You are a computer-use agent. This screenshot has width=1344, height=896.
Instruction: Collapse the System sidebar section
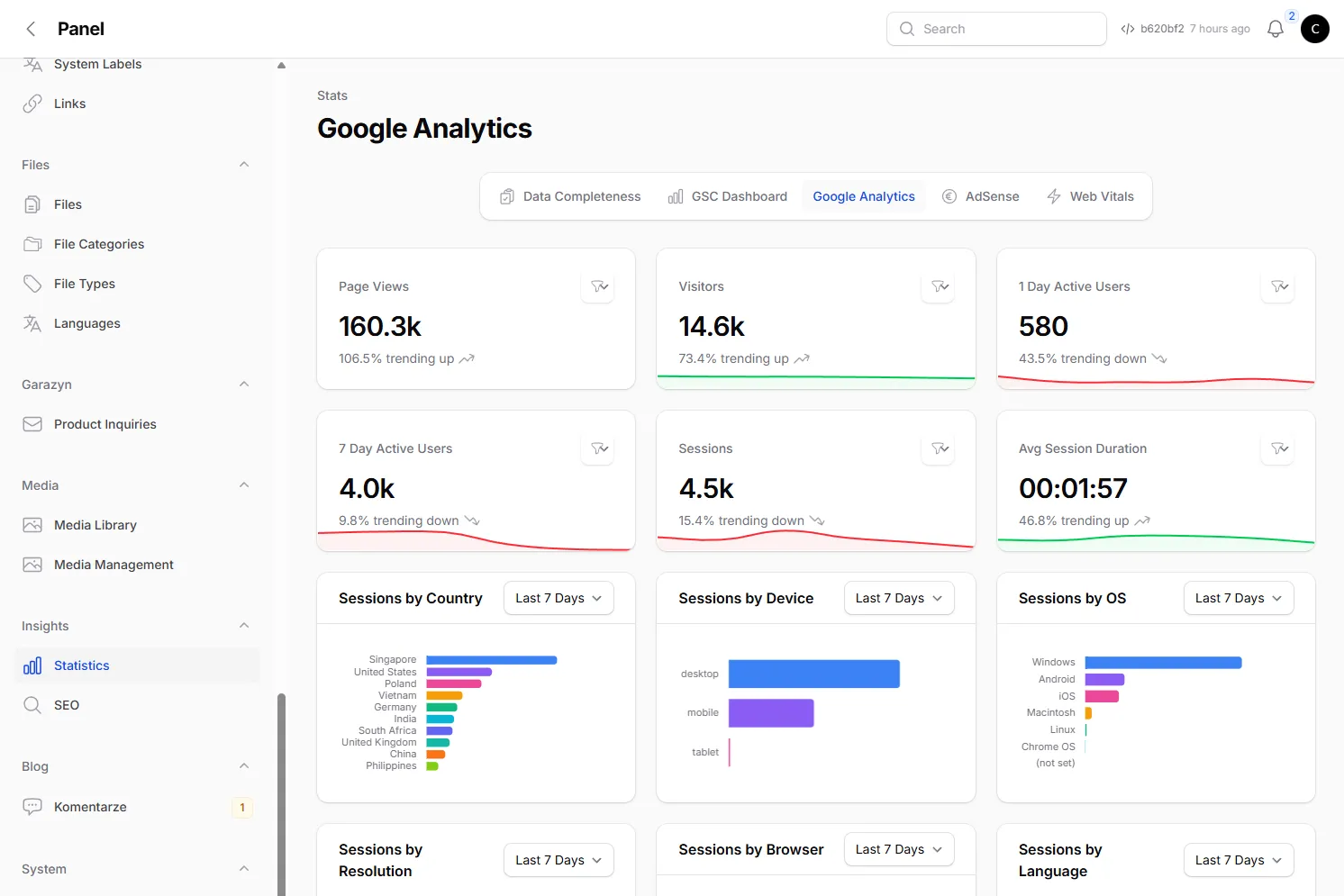[244, 869]
